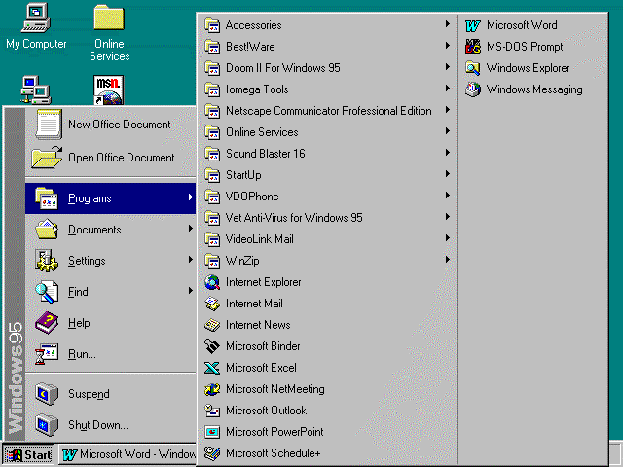Click the MS-DOS Prompt icon
623x467 pixels.
coord(473,47)
